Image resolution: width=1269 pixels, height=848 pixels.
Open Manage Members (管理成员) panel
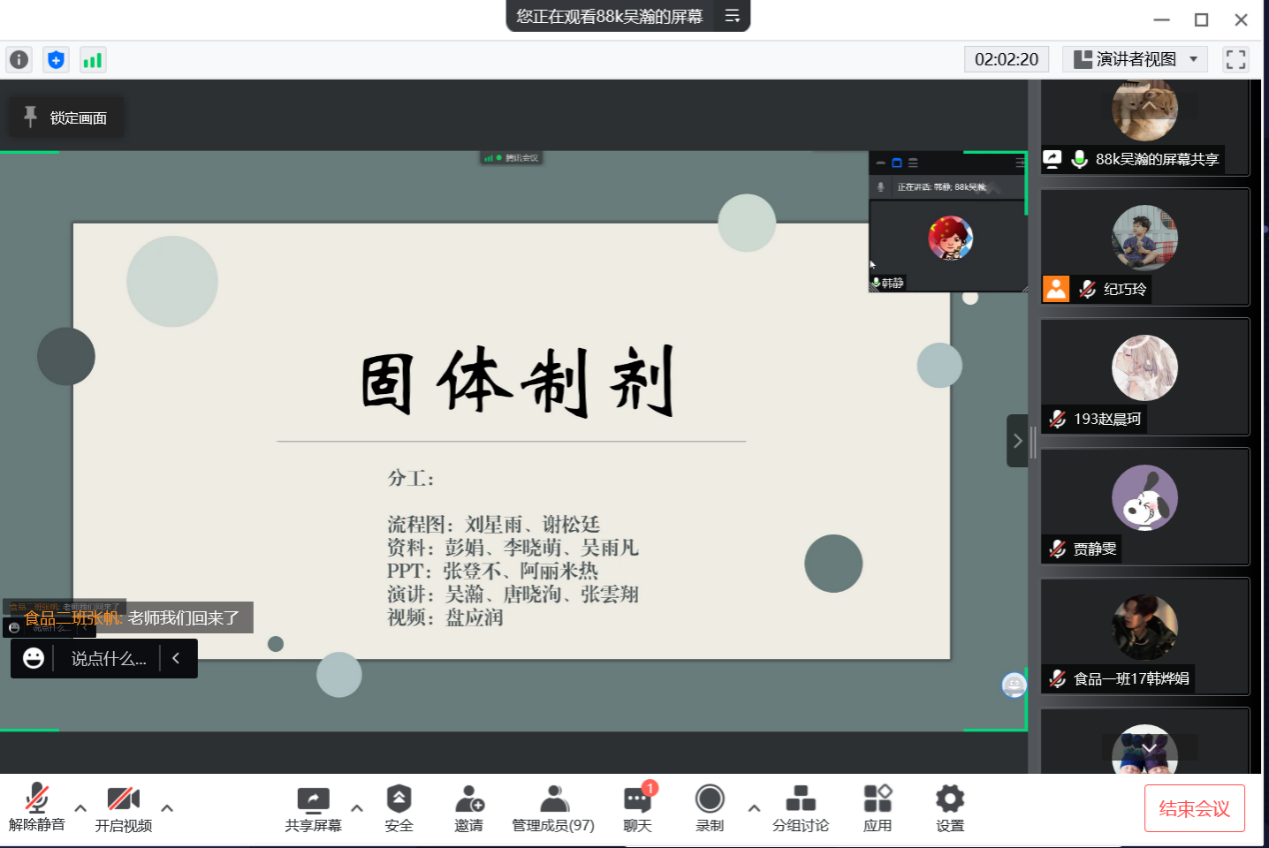click(x=553, y=808)
